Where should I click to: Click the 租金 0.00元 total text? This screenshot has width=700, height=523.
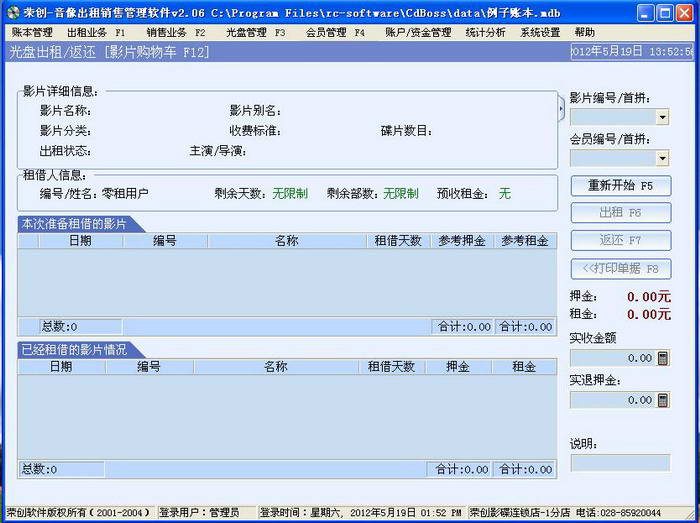[649, 315]
